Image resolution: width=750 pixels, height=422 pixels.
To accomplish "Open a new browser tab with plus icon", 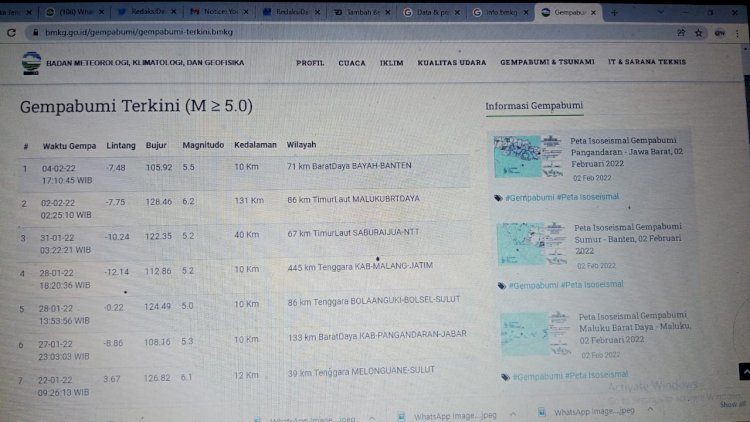I will coord(614,12).
